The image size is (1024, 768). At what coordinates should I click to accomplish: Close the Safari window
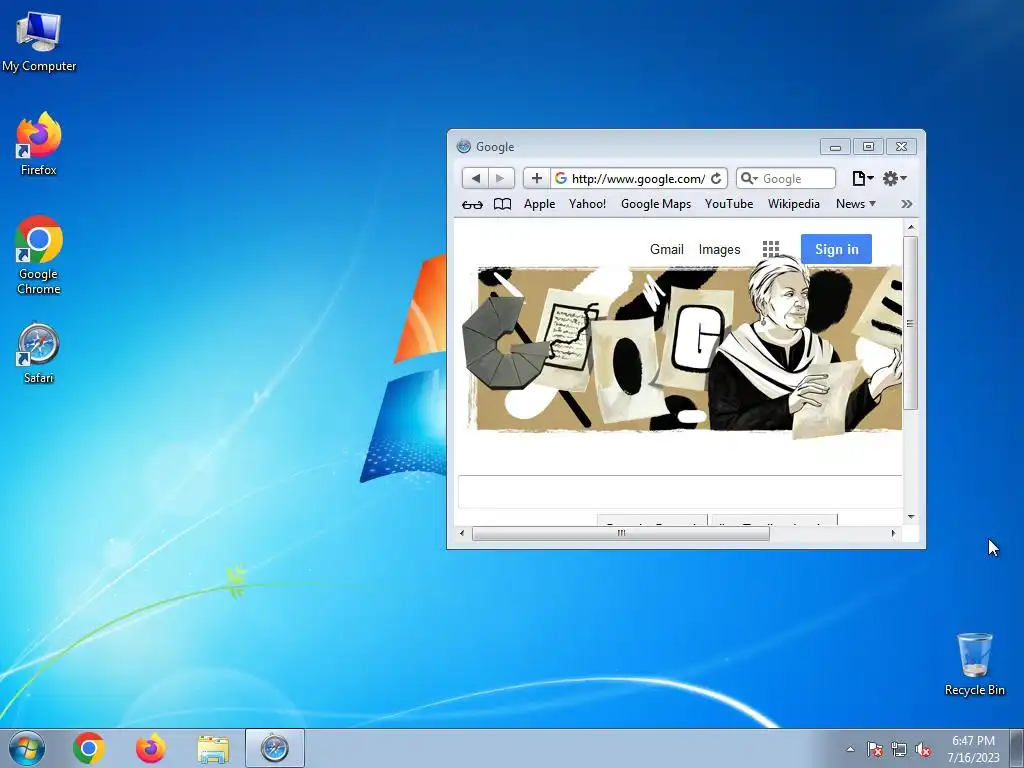(x=901, y=146)
